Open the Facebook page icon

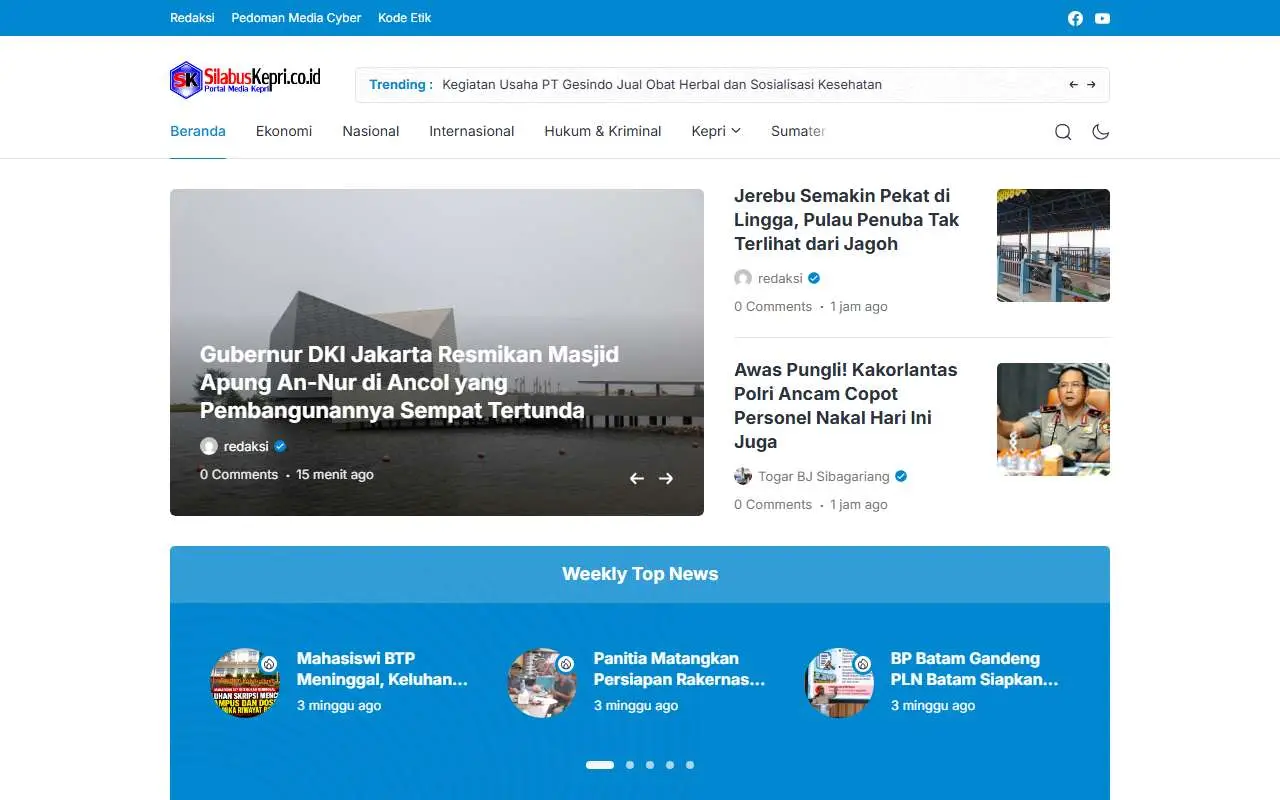click(1075, 18)
